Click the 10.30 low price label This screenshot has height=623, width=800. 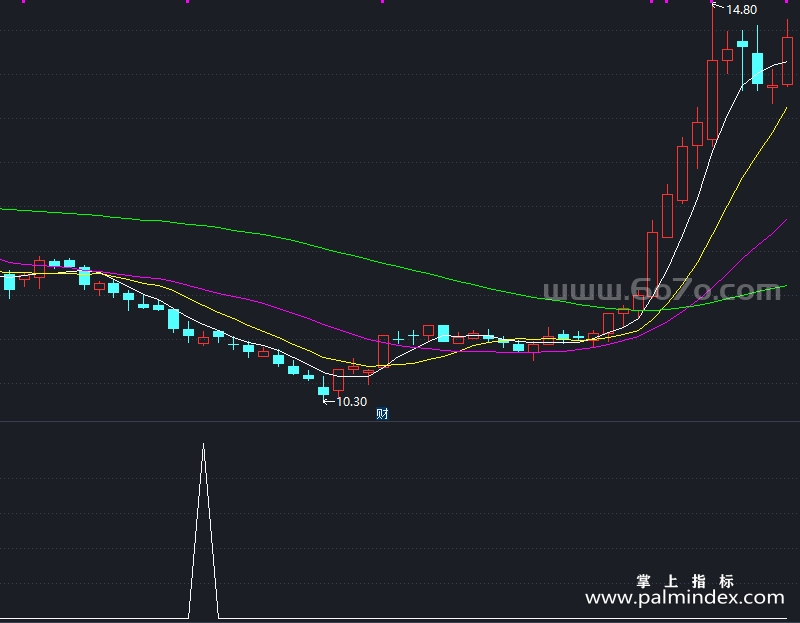[352, 402]
